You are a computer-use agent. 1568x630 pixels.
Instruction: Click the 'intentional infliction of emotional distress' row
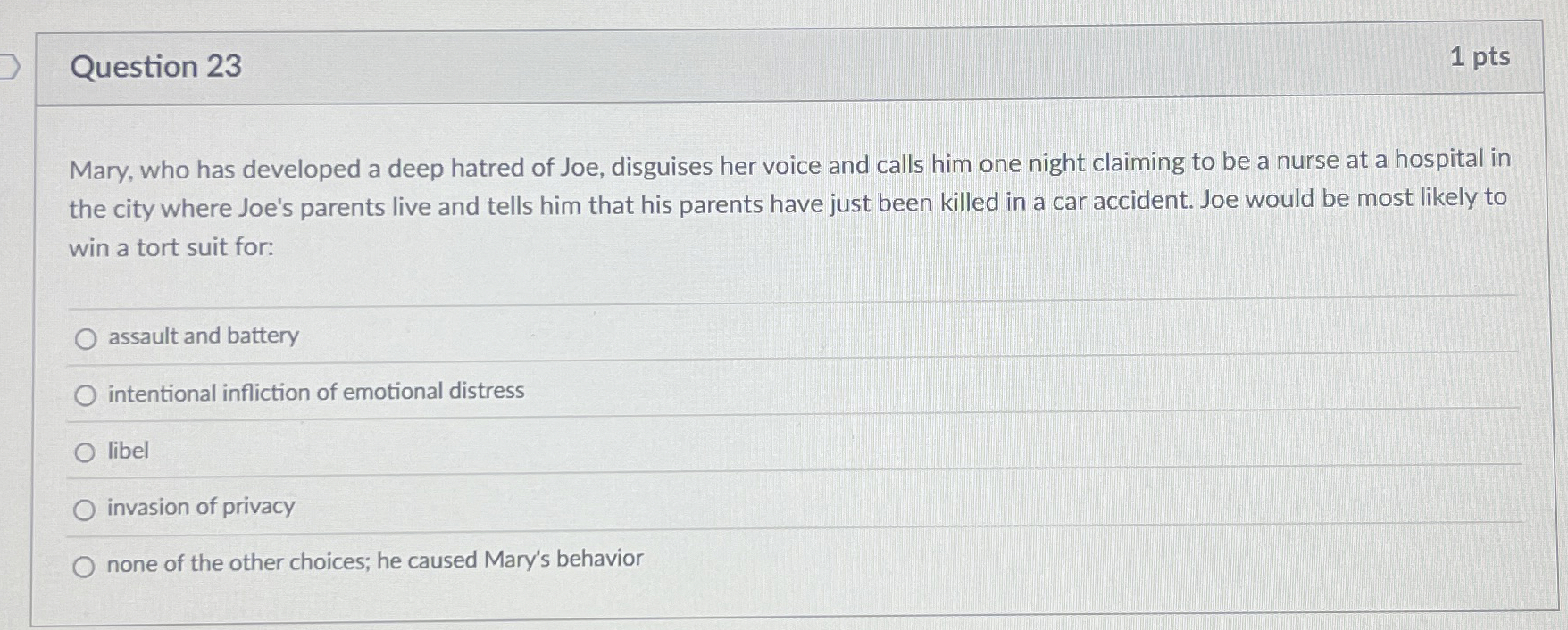[x=314, y=393]
